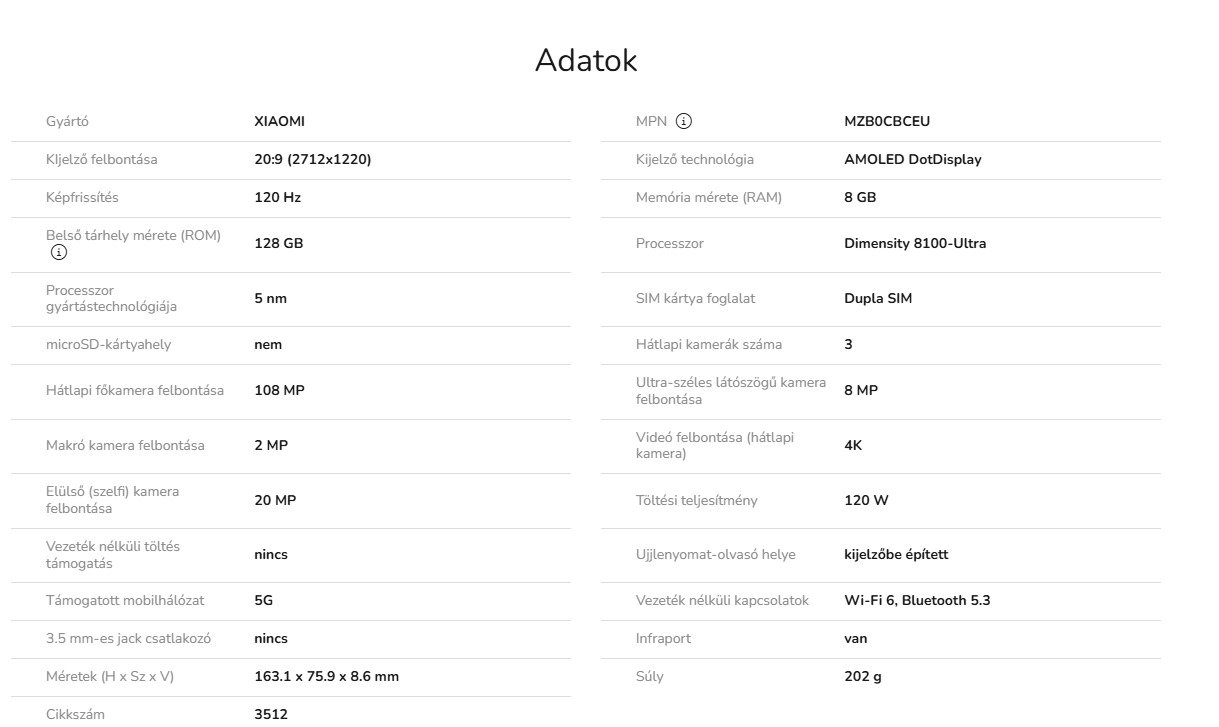Click the 120 W charging power value
This screenshot has width=1219, height=727.
coord(866,500)
